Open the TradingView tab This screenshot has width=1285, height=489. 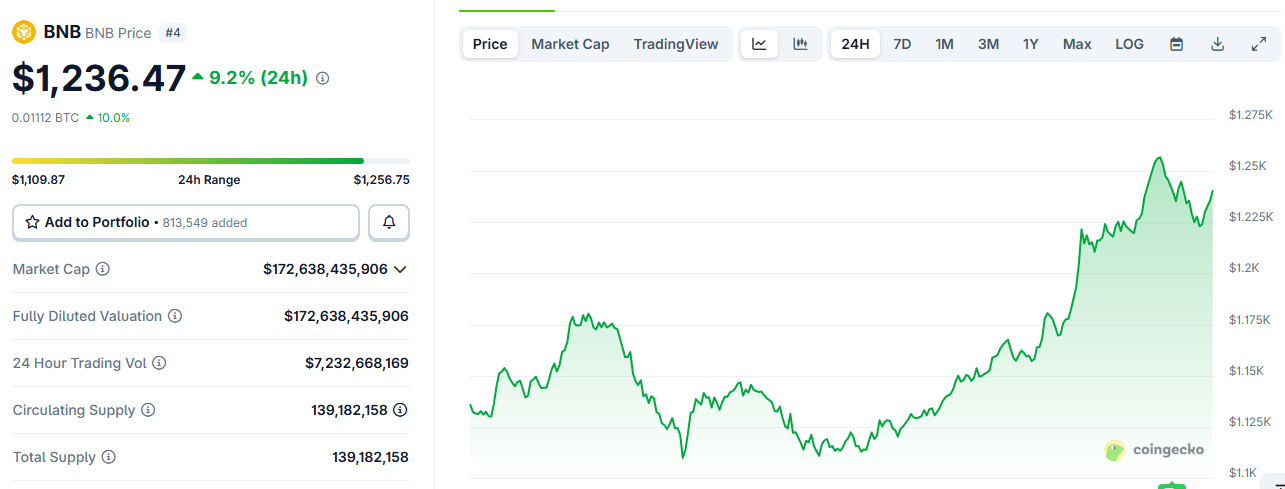(676, 44)
